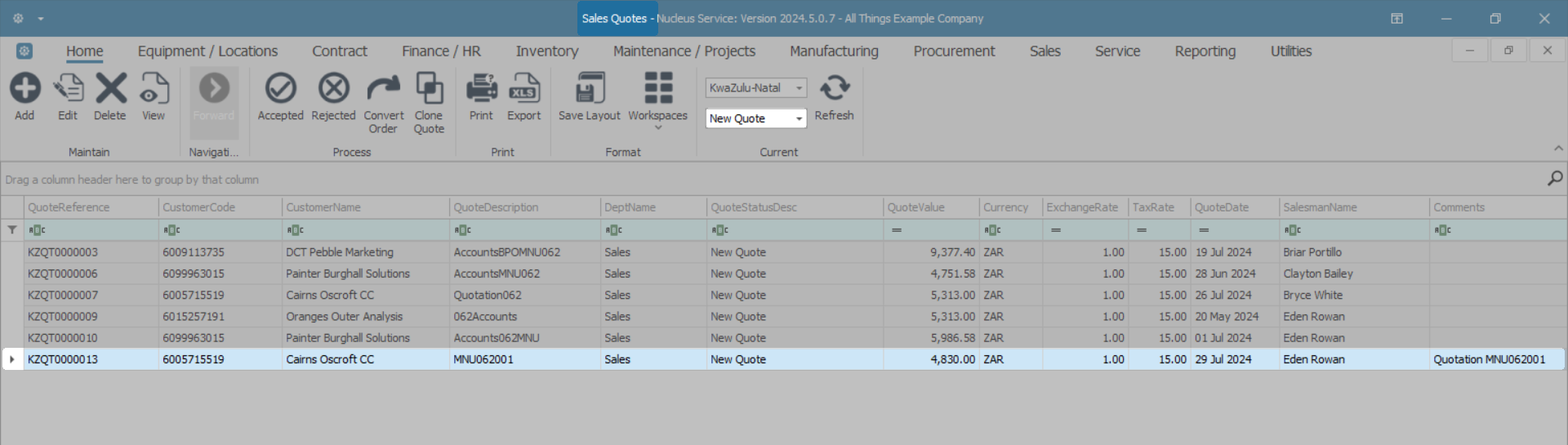Collapse the ribbon with the chevron

tap(1558, 149)
